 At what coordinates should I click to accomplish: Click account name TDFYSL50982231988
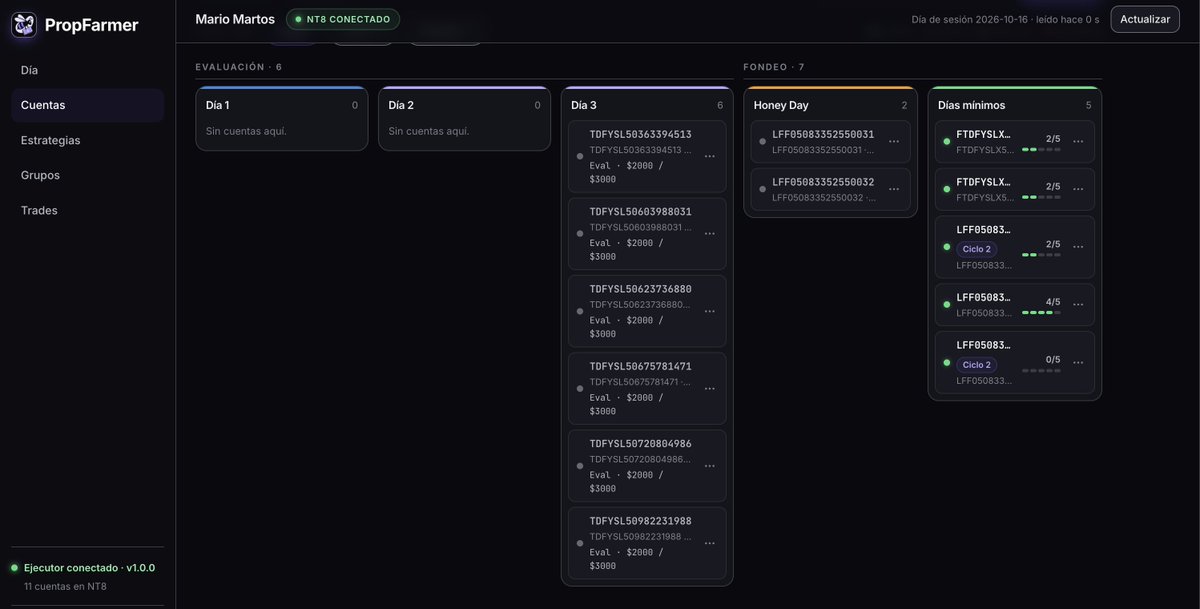(640, 521)
